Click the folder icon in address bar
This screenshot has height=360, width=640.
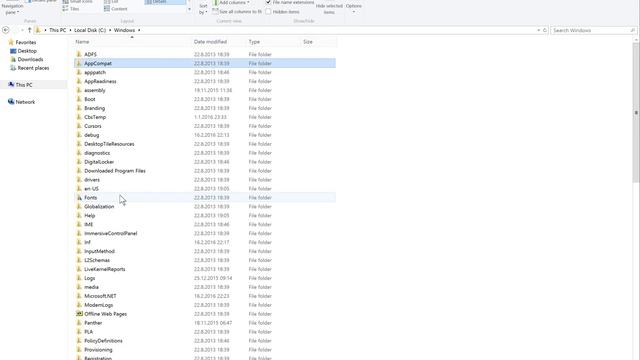38,30
